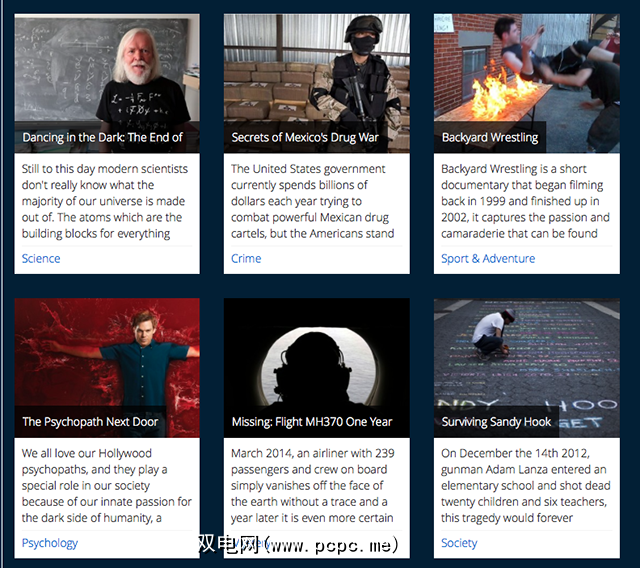Open the Missing: Flight MH370 thumbnail
Viewport: 640px width, 568px height.
(x=317, y=368)
